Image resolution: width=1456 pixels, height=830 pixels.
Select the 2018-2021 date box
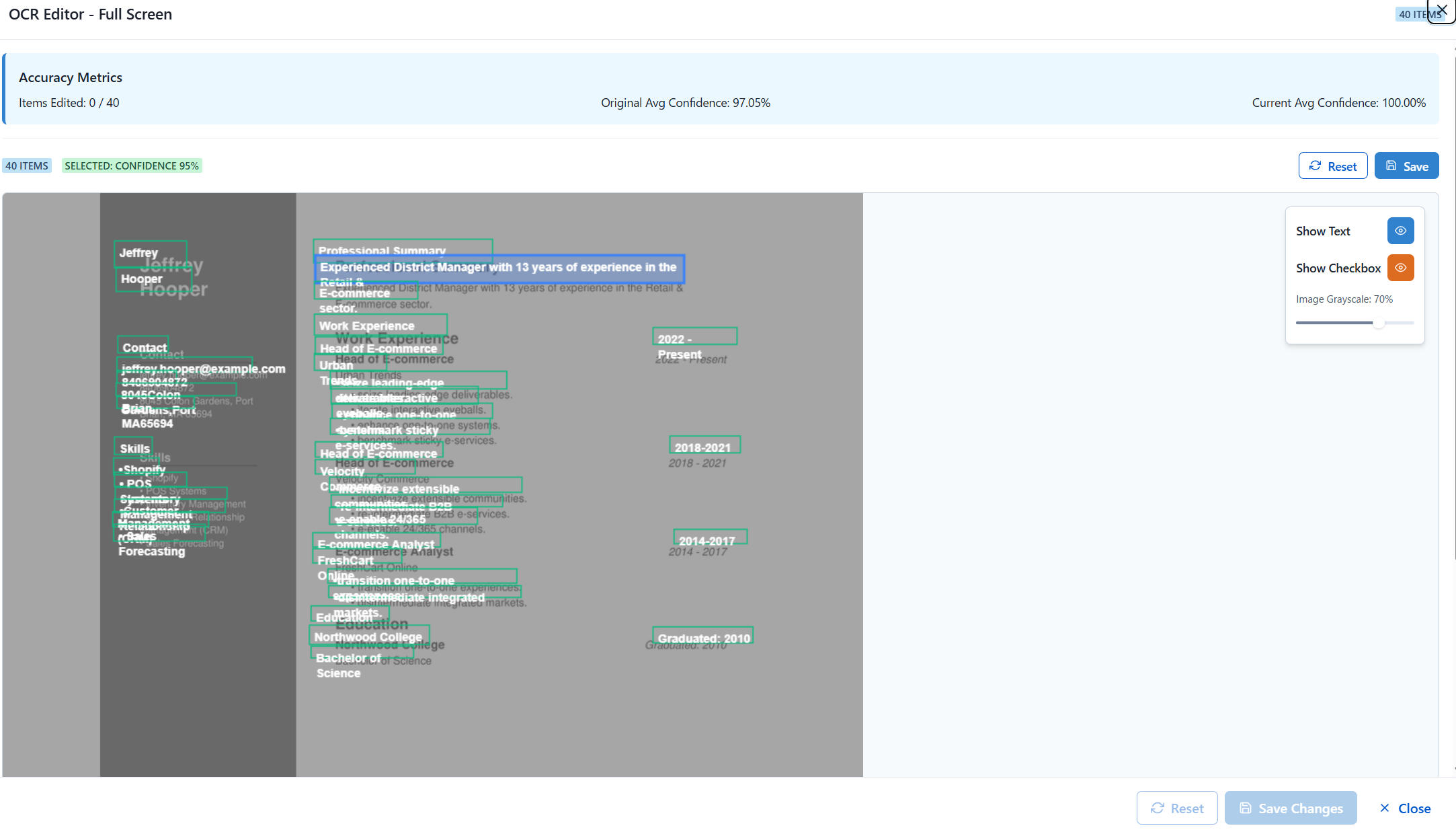tap(704, 445)
